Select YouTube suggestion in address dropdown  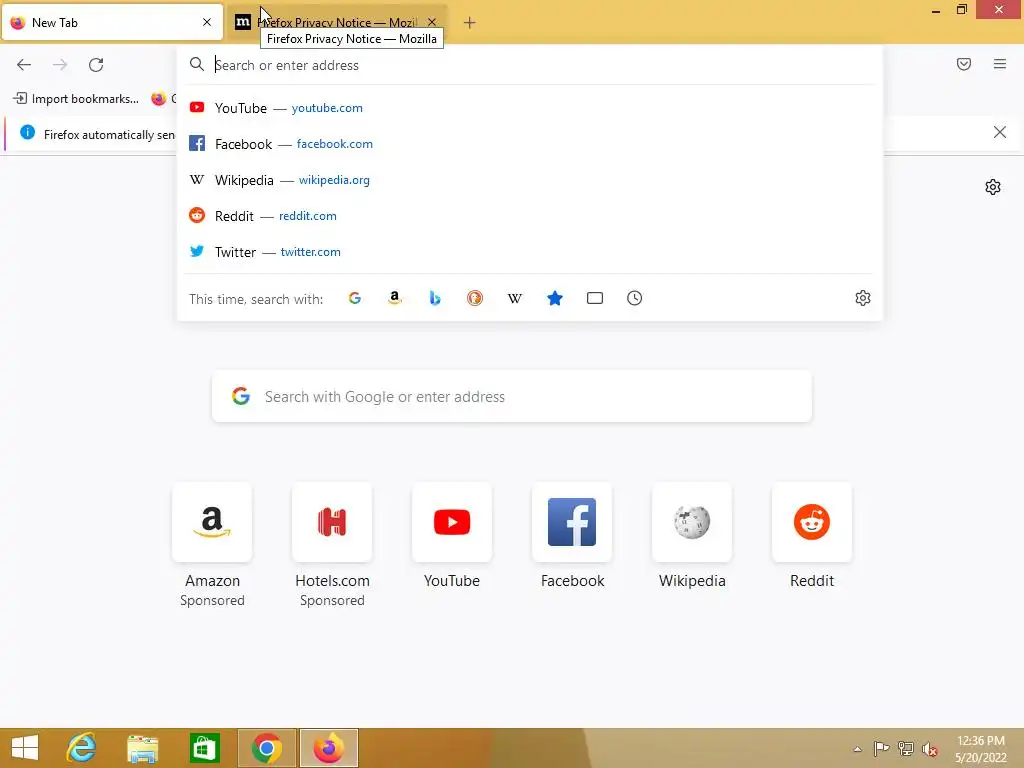click(x=530, y=108)
